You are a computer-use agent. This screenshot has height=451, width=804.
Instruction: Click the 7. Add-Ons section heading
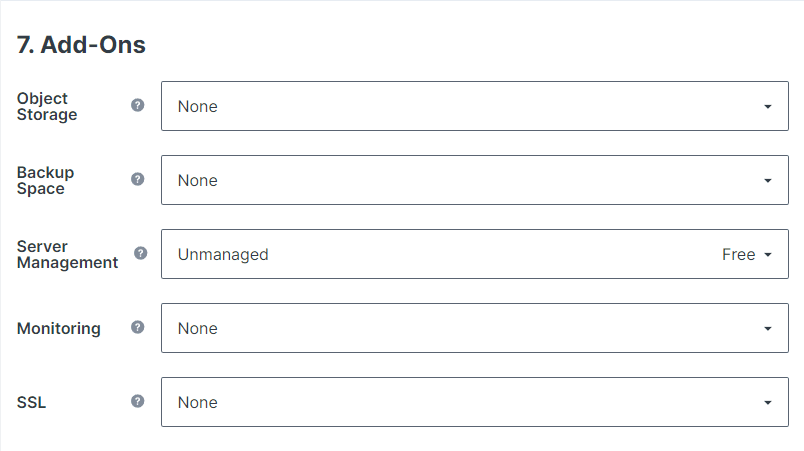click(x=81, y=45)
